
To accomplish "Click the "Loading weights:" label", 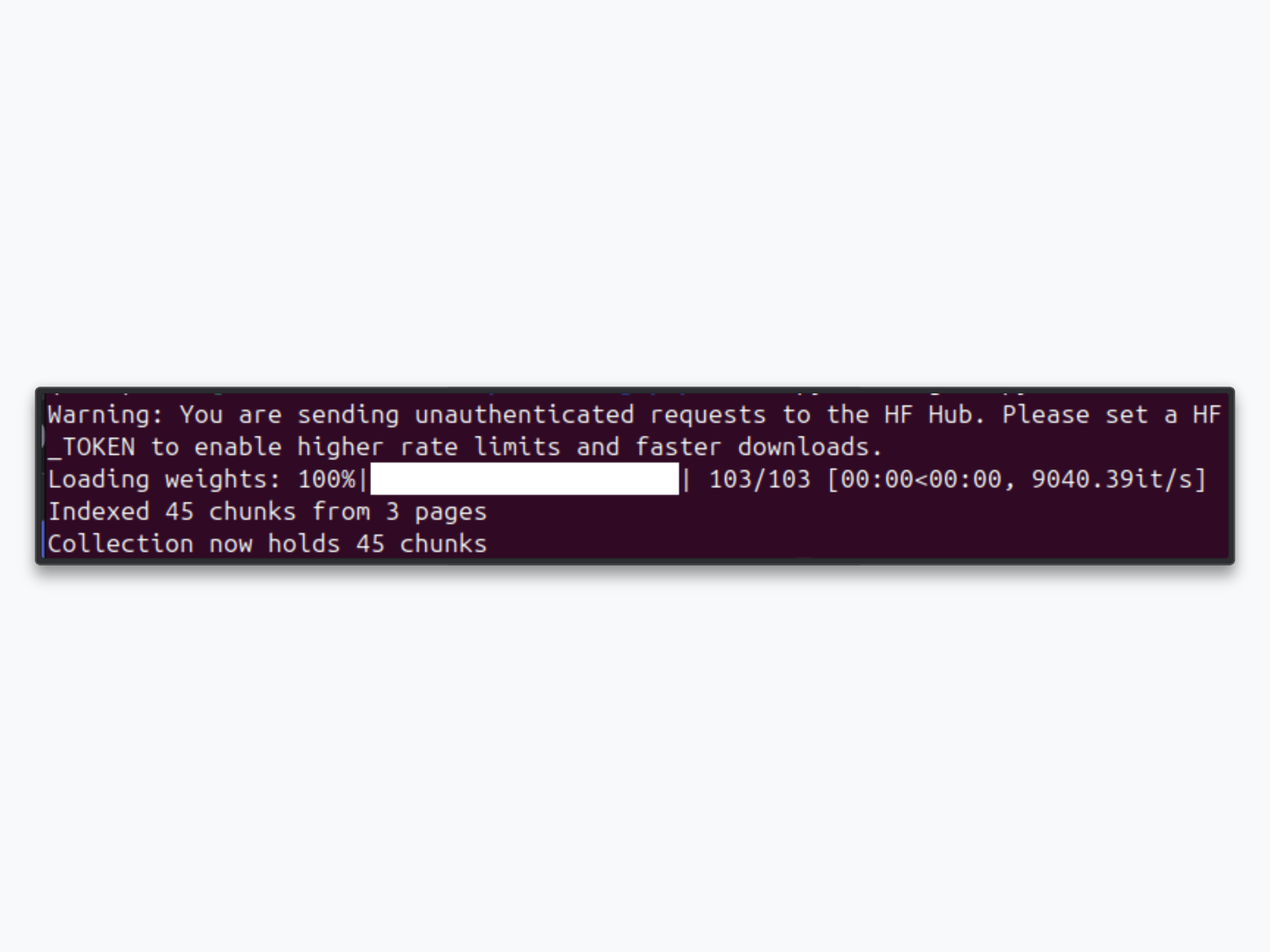I will 165,480.
